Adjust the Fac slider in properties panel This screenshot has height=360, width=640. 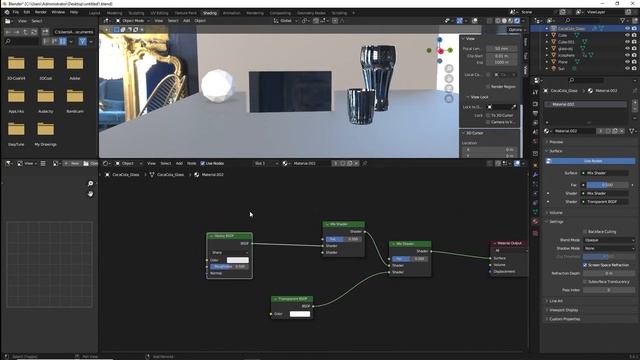pyautogui.click(x=607, y=185)
